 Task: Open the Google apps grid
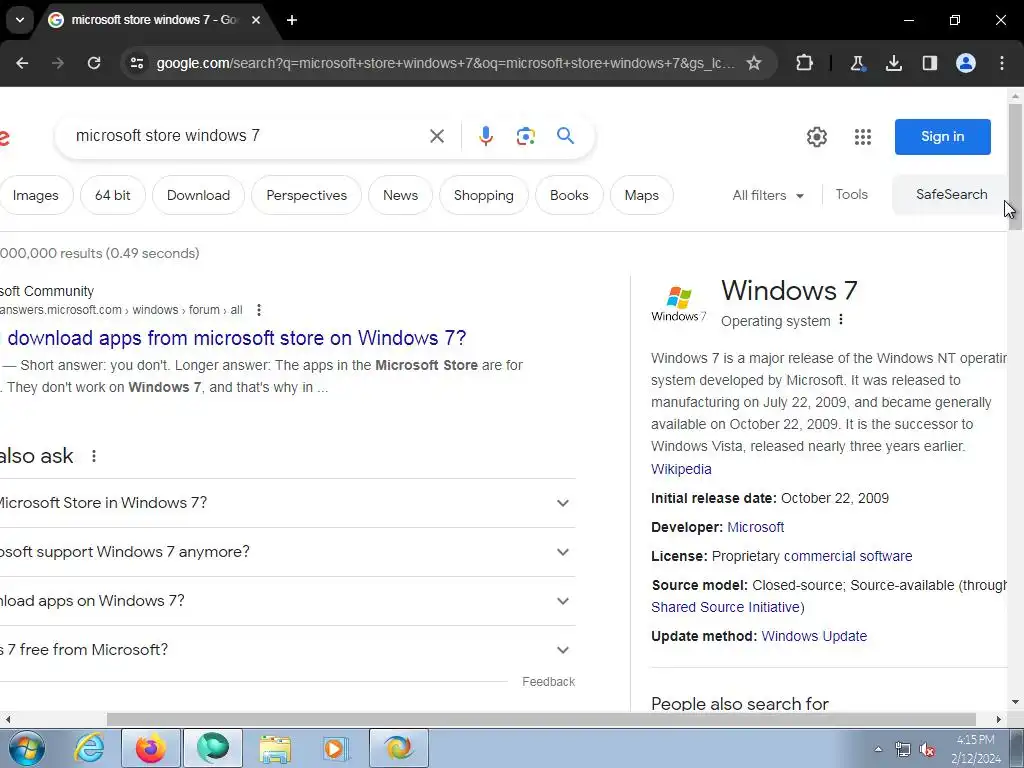863,136
